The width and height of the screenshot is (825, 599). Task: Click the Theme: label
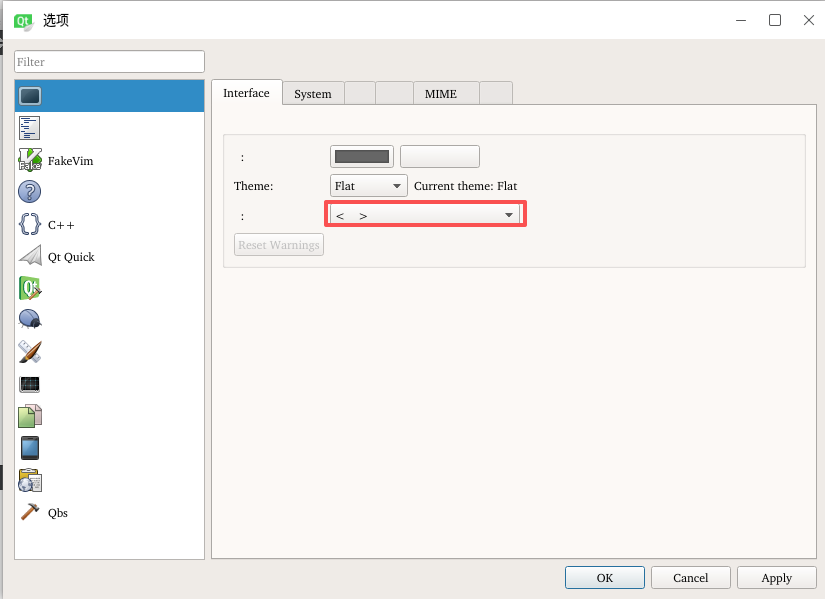pyautogui.click(x=254, y=186)
